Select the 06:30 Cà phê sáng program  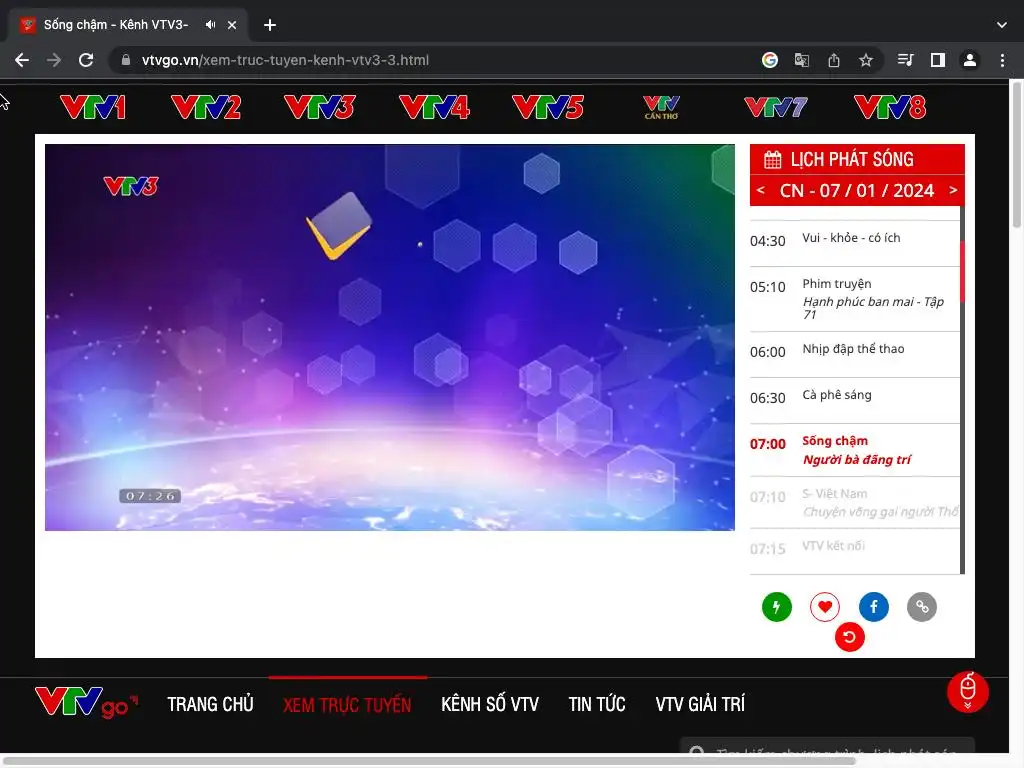tap(854, 398)
